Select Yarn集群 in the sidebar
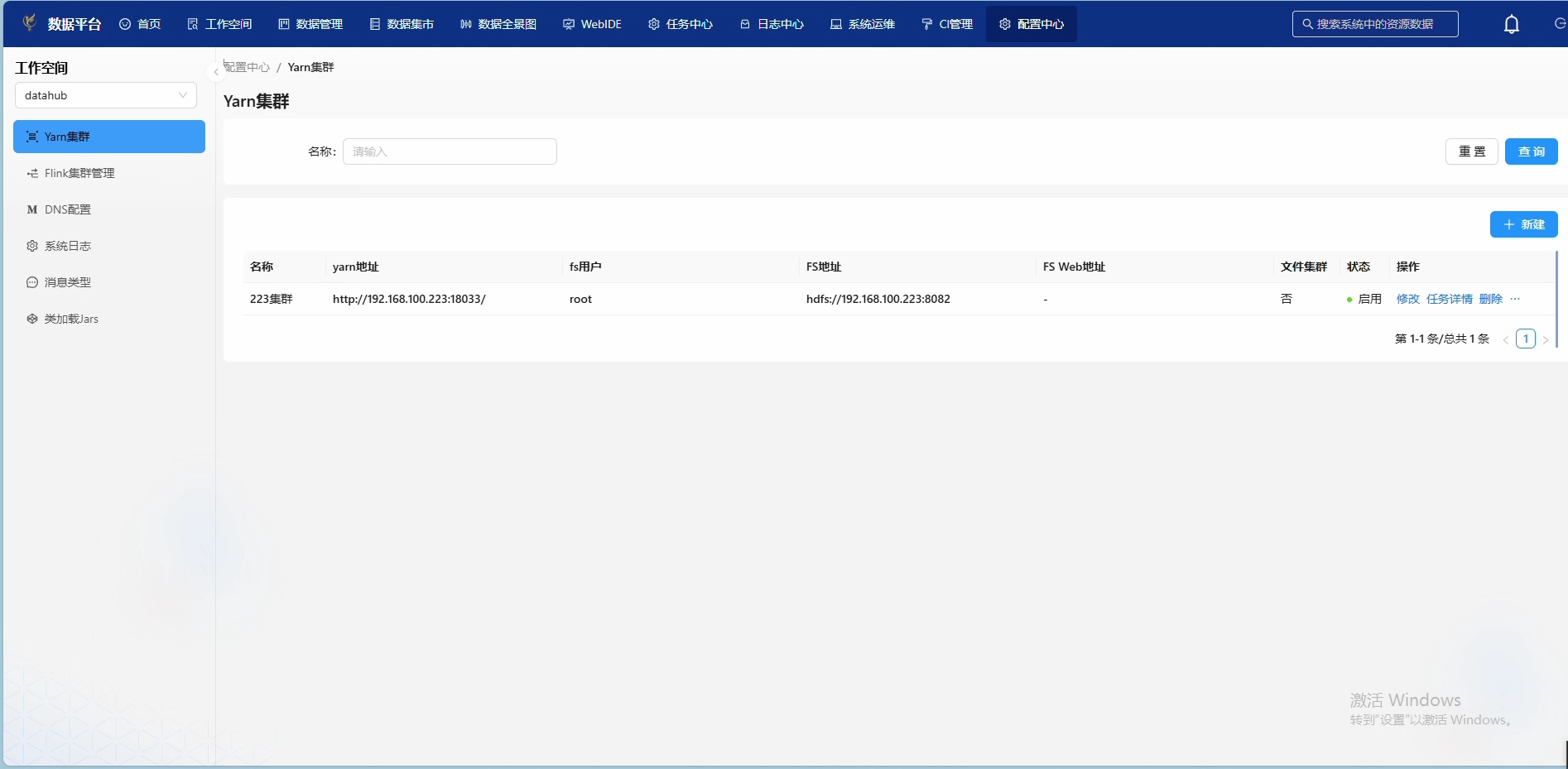1568x769 pixels. [x=109, y=137]
